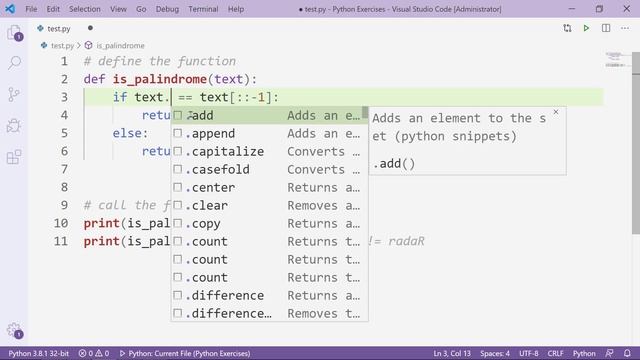The height and width of the screenshot is (360, 640).
Task: Run Python file with green play icon
Action: point(586,28)
